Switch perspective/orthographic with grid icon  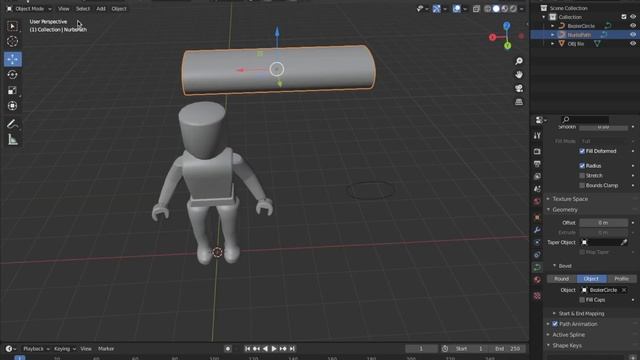pyautogui.click(x=519, y=102)
